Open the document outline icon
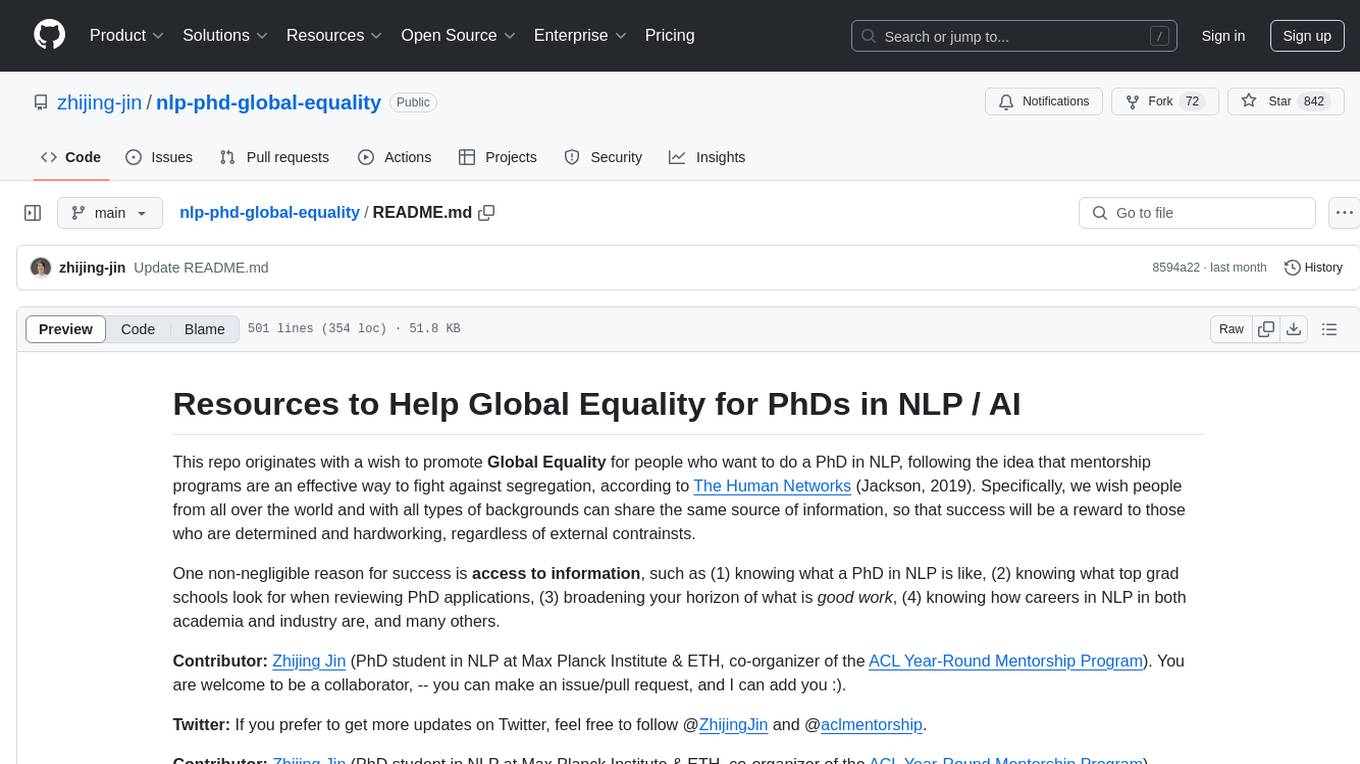This screenshot has height=764, width=1360. (1329, 329)
